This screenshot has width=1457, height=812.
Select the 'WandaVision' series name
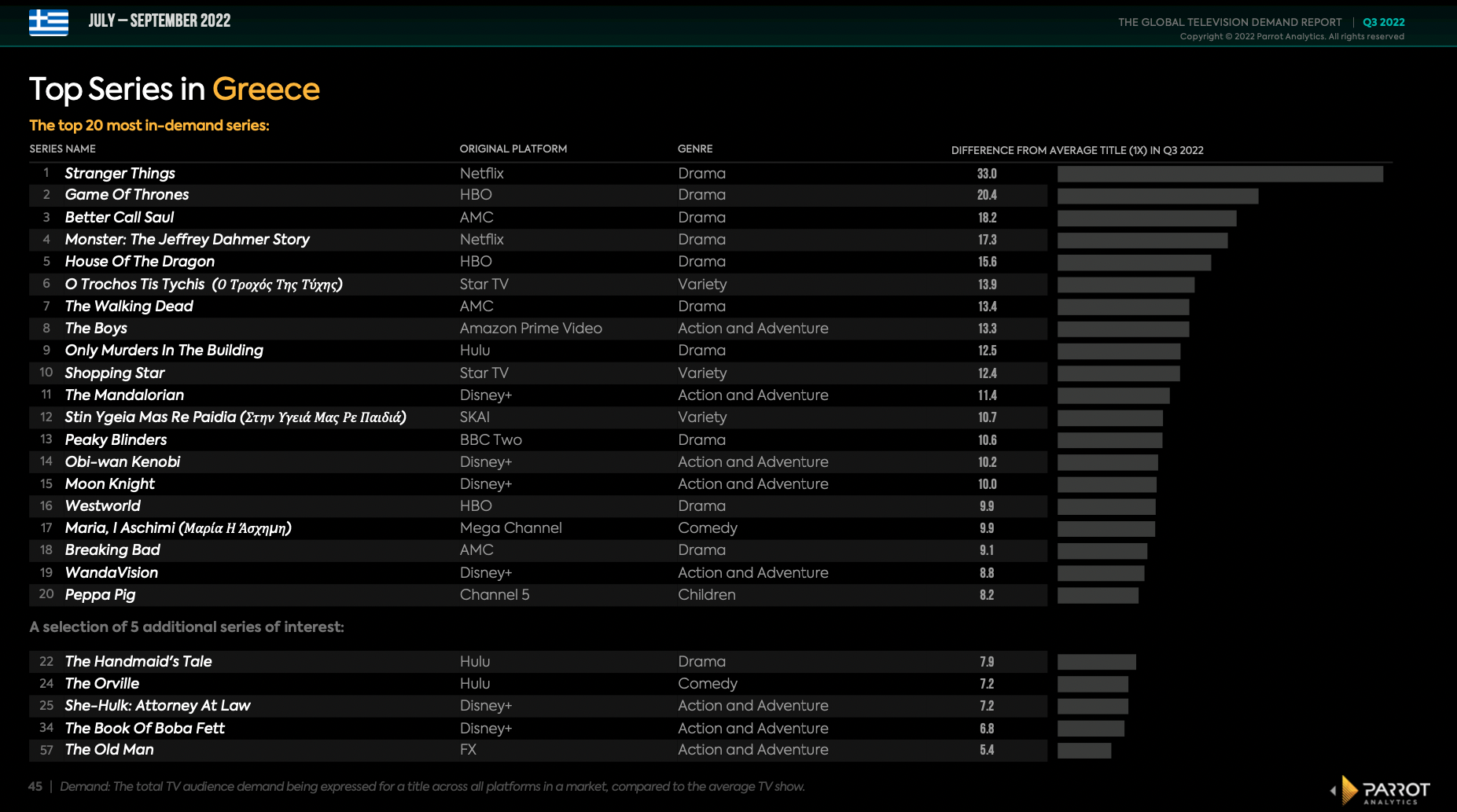(x=112, y=572)
